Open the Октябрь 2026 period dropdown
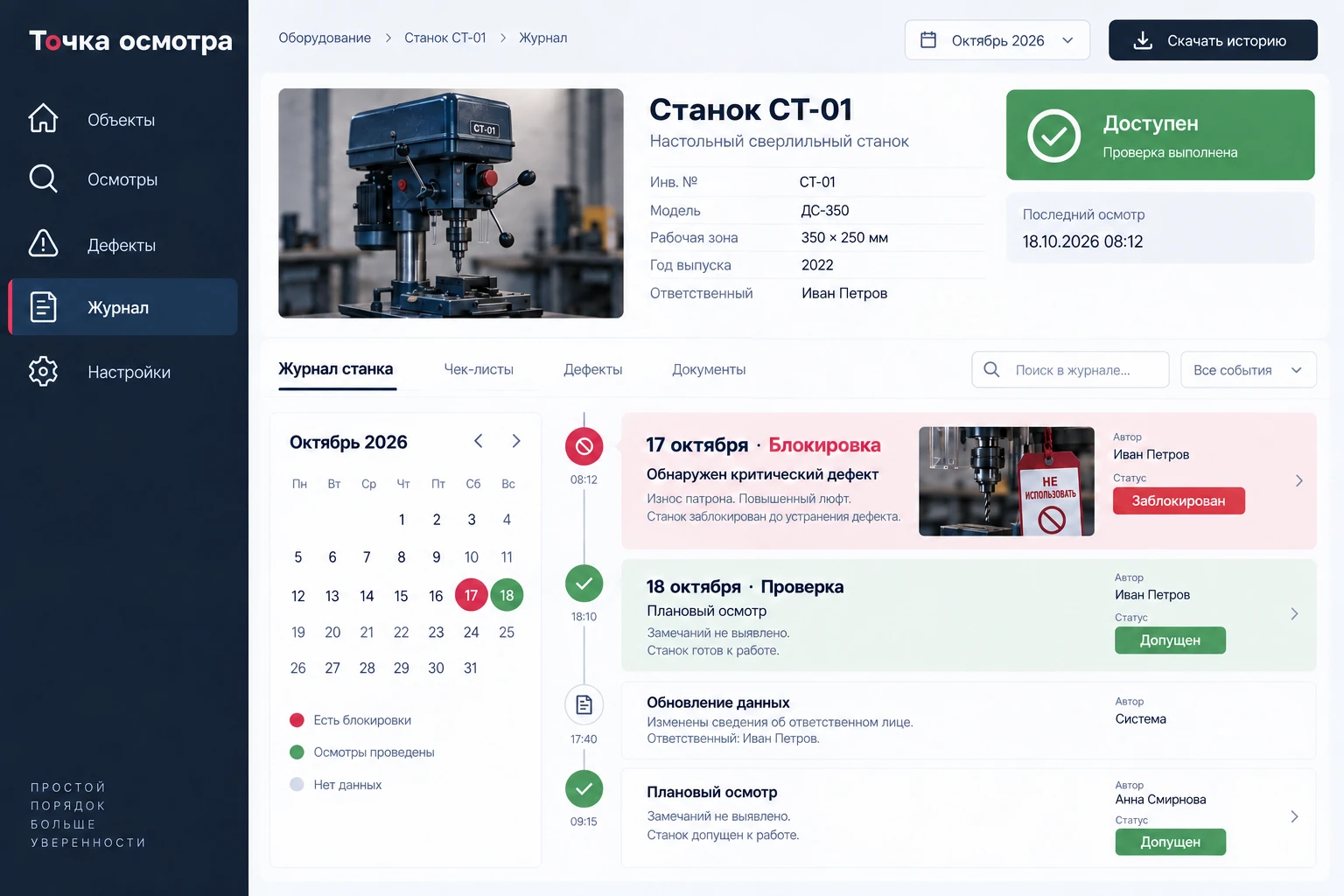This screenshot has width=1344, height=896. click(997, 40)
